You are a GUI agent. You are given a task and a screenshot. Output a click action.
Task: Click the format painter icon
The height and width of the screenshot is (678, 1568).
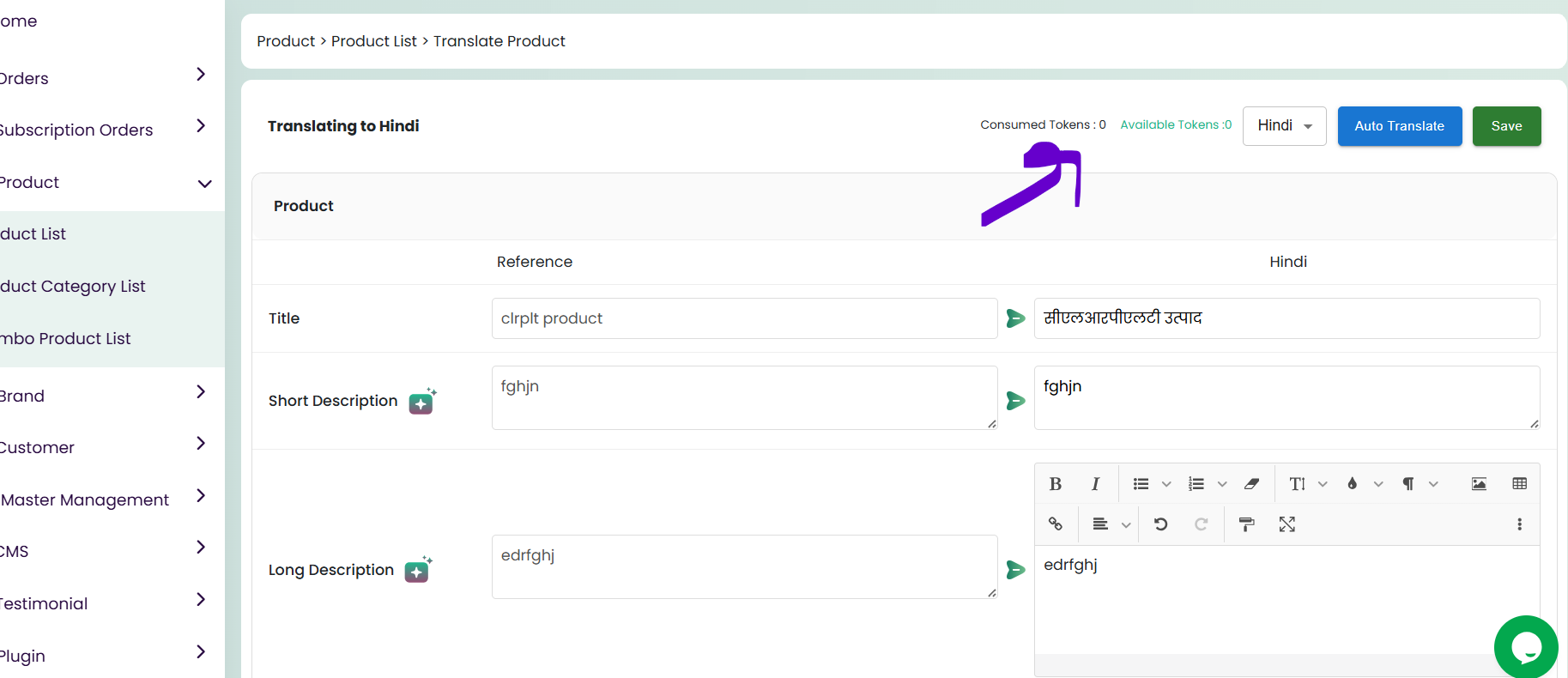click(x=1247, y=524)
